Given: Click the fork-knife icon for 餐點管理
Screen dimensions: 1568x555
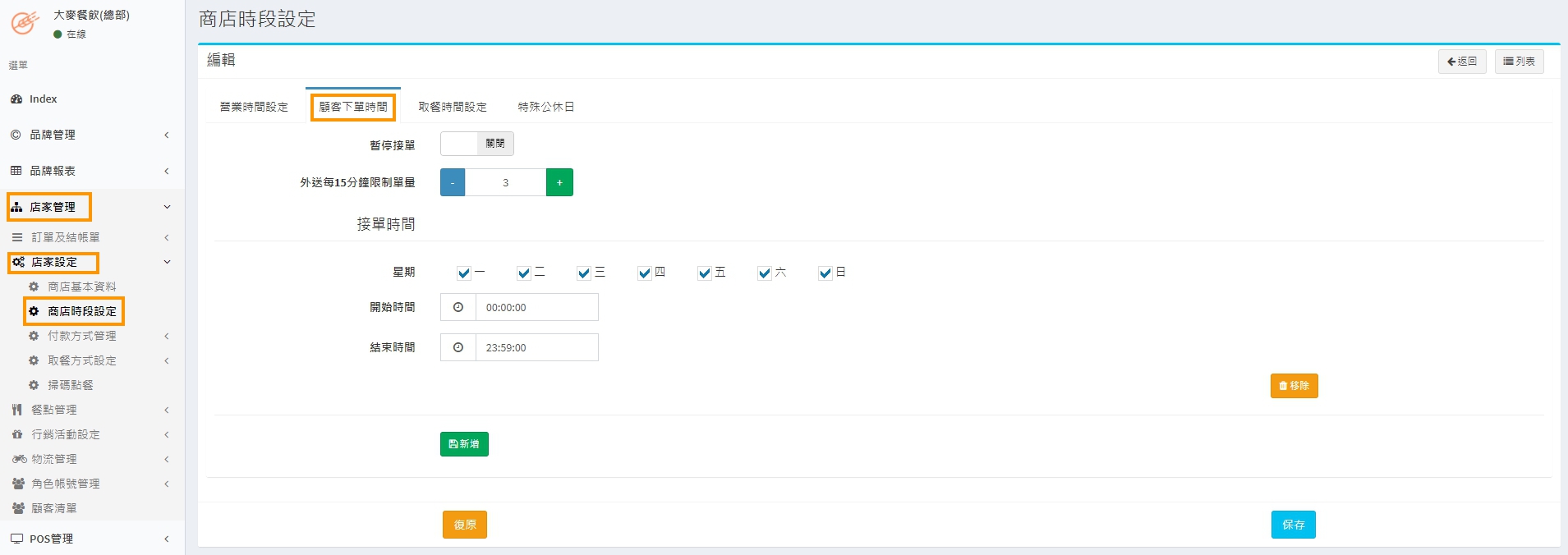Looking at the screenshot, I should (x=17, y=410).
